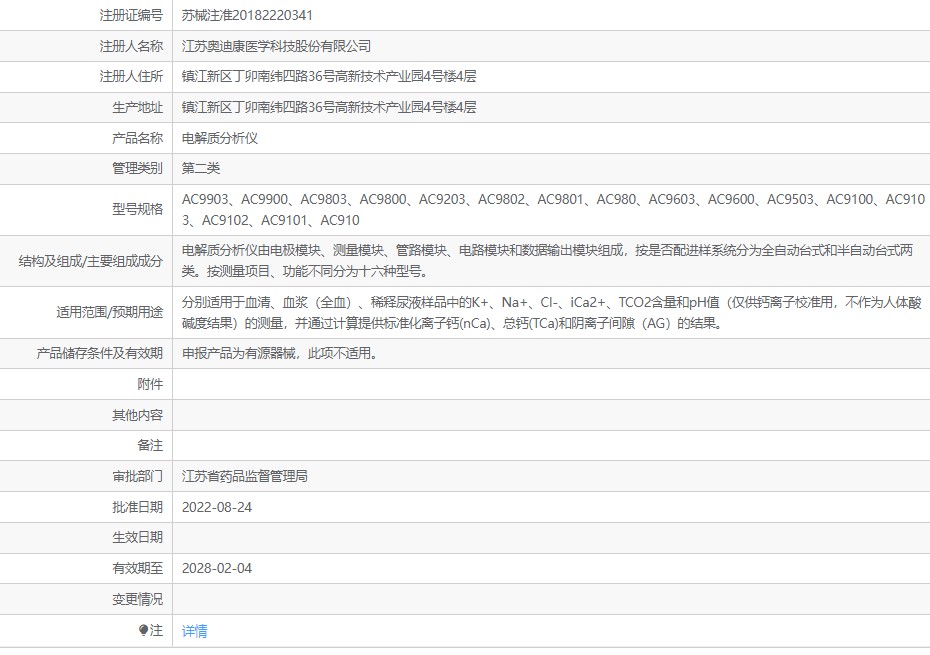Select management category value 第二类
This screenshot has height=655, width=930.
pyautogui.click(x=200, y=168)
